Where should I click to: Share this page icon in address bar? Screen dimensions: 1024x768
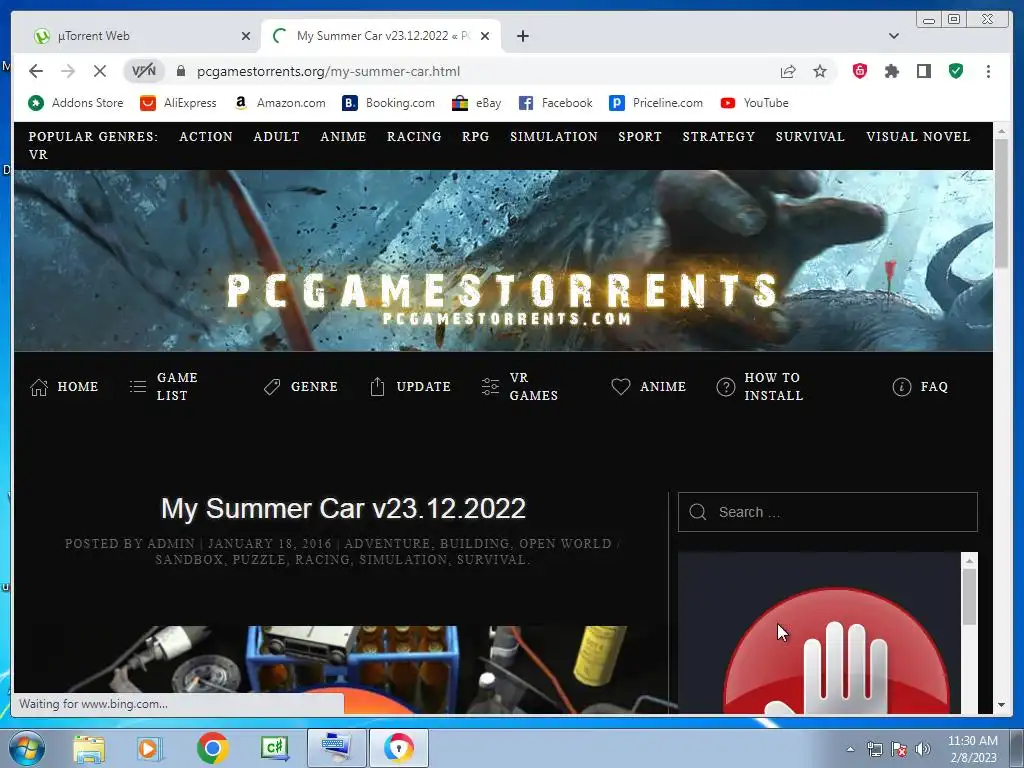pos(788,71)
